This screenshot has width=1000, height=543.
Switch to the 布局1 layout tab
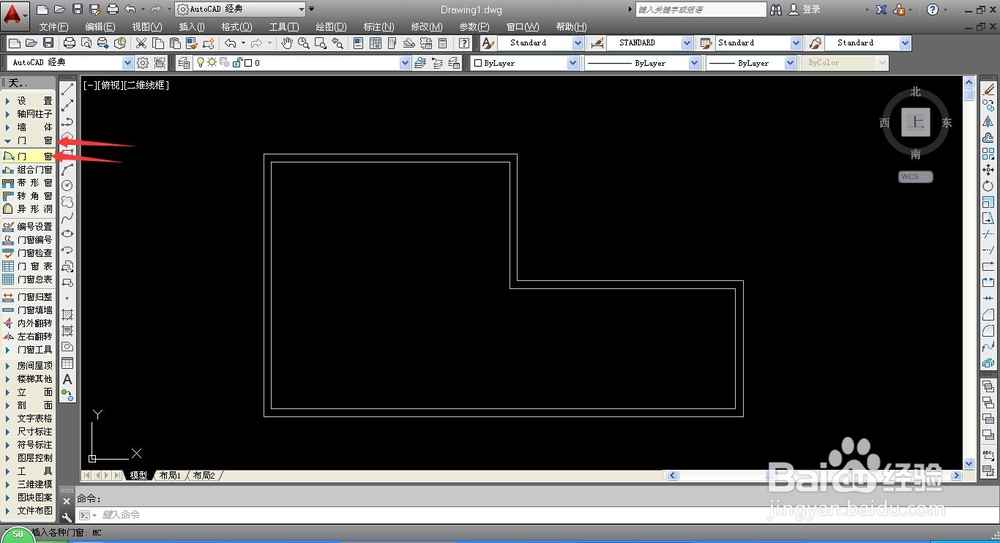[170, 475]
